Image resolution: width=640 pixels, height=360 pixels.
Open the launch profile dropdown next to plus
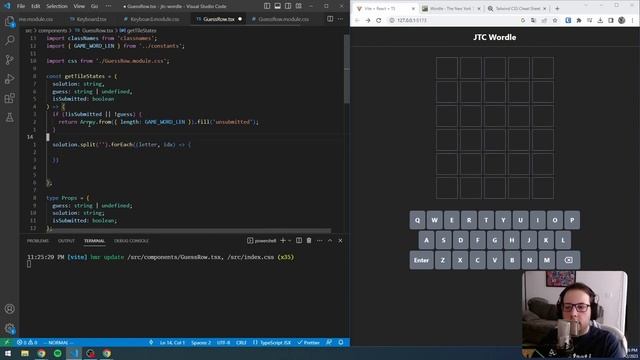coord(290,240)
